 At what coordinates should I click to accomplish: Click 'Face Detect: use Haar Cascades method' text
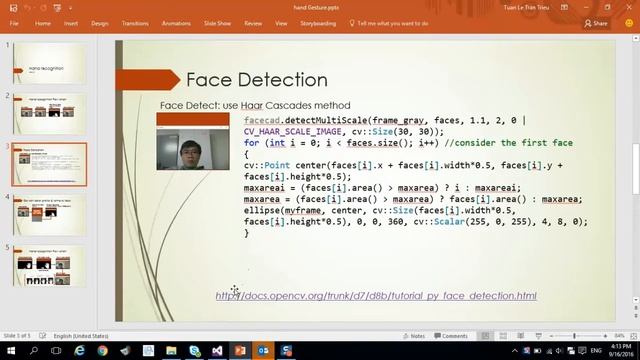coord(255,105)
